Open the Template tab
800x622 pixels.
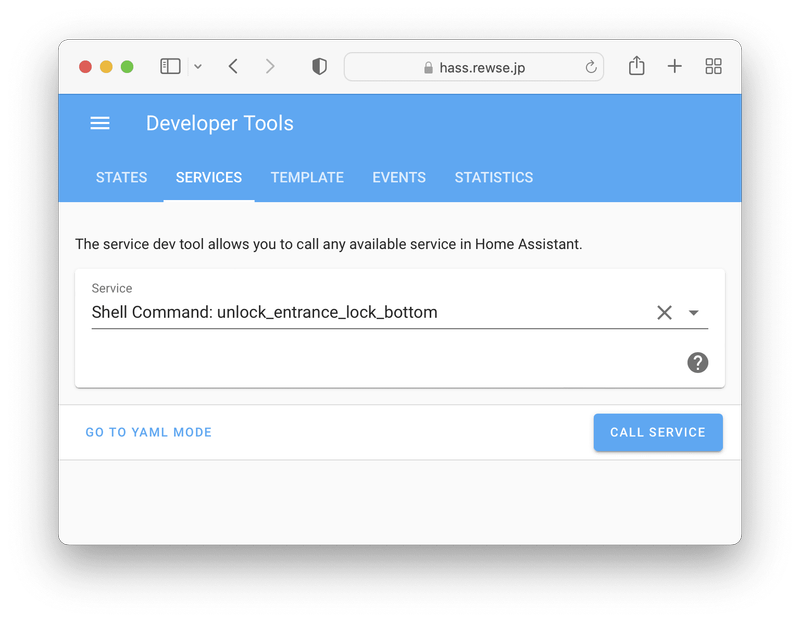[x=307, y=177]
